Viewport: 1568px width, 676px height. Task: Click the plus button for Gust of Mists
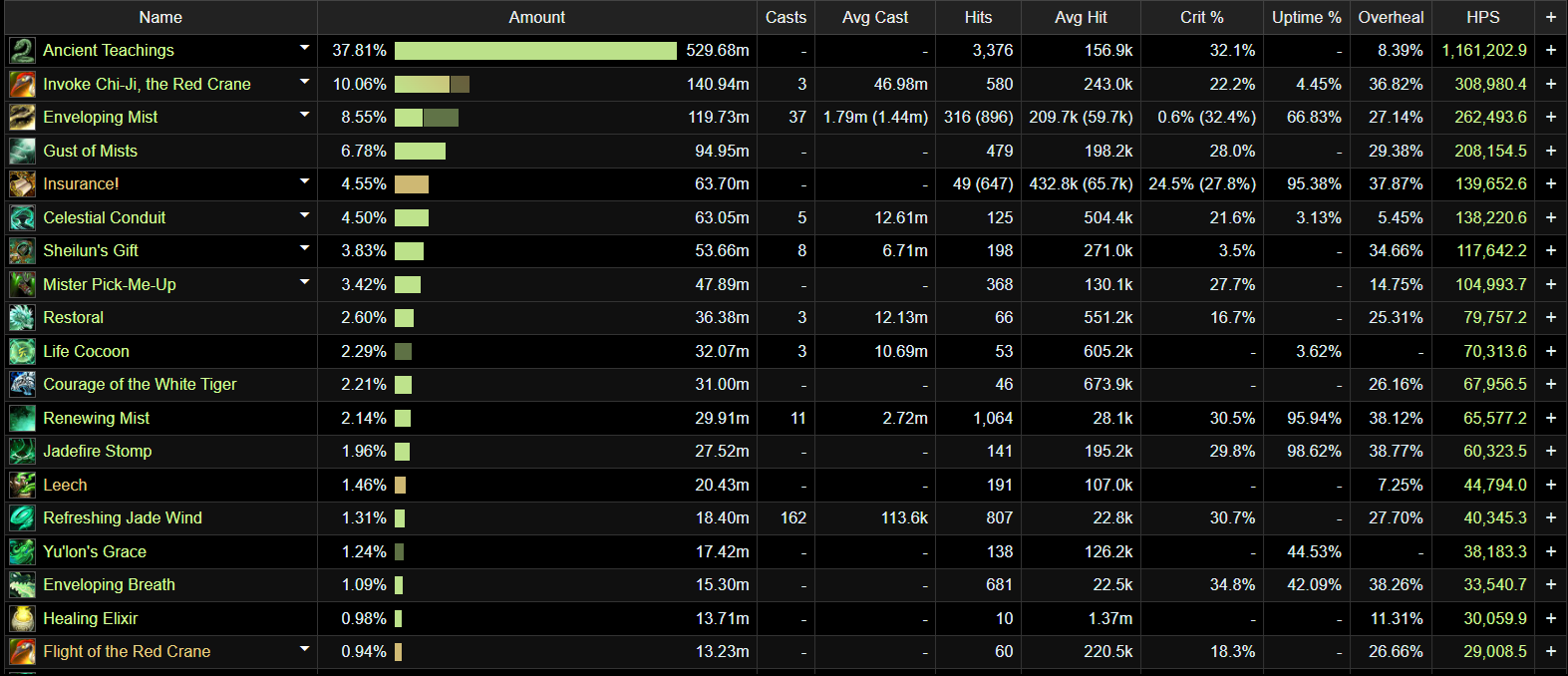(1550, 151)
